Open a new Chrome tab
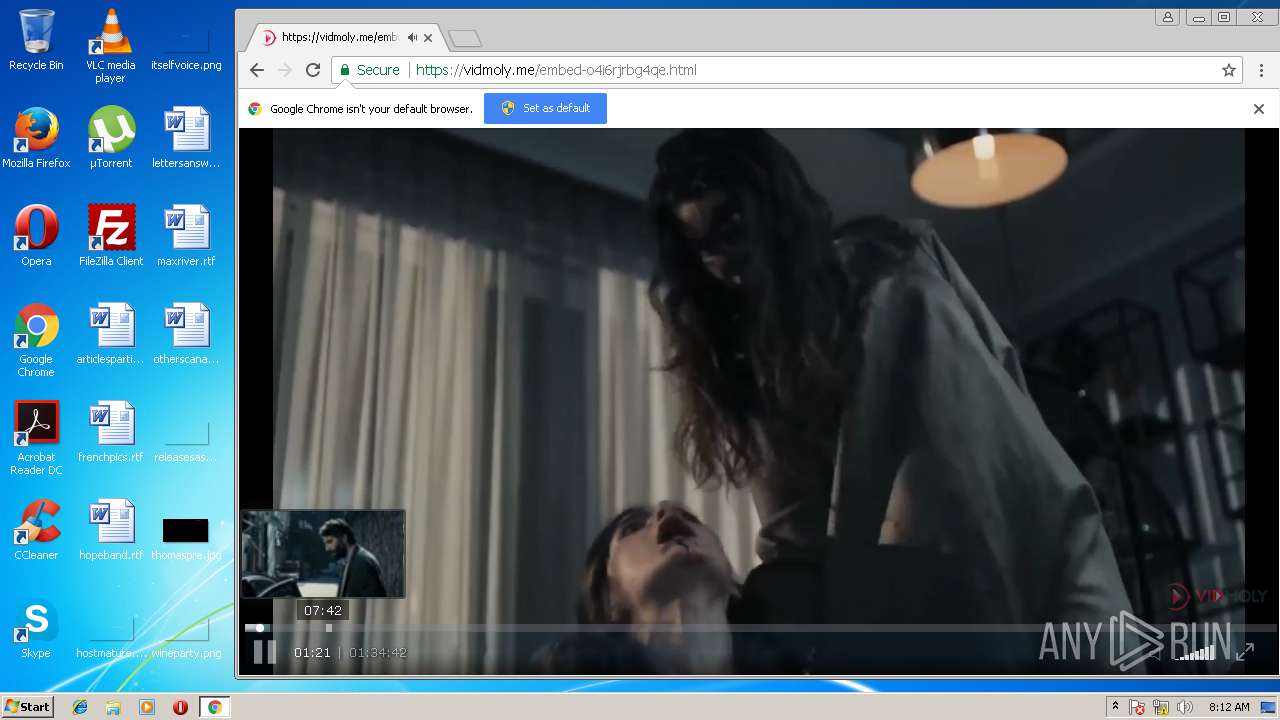 [x=465, y=39]
